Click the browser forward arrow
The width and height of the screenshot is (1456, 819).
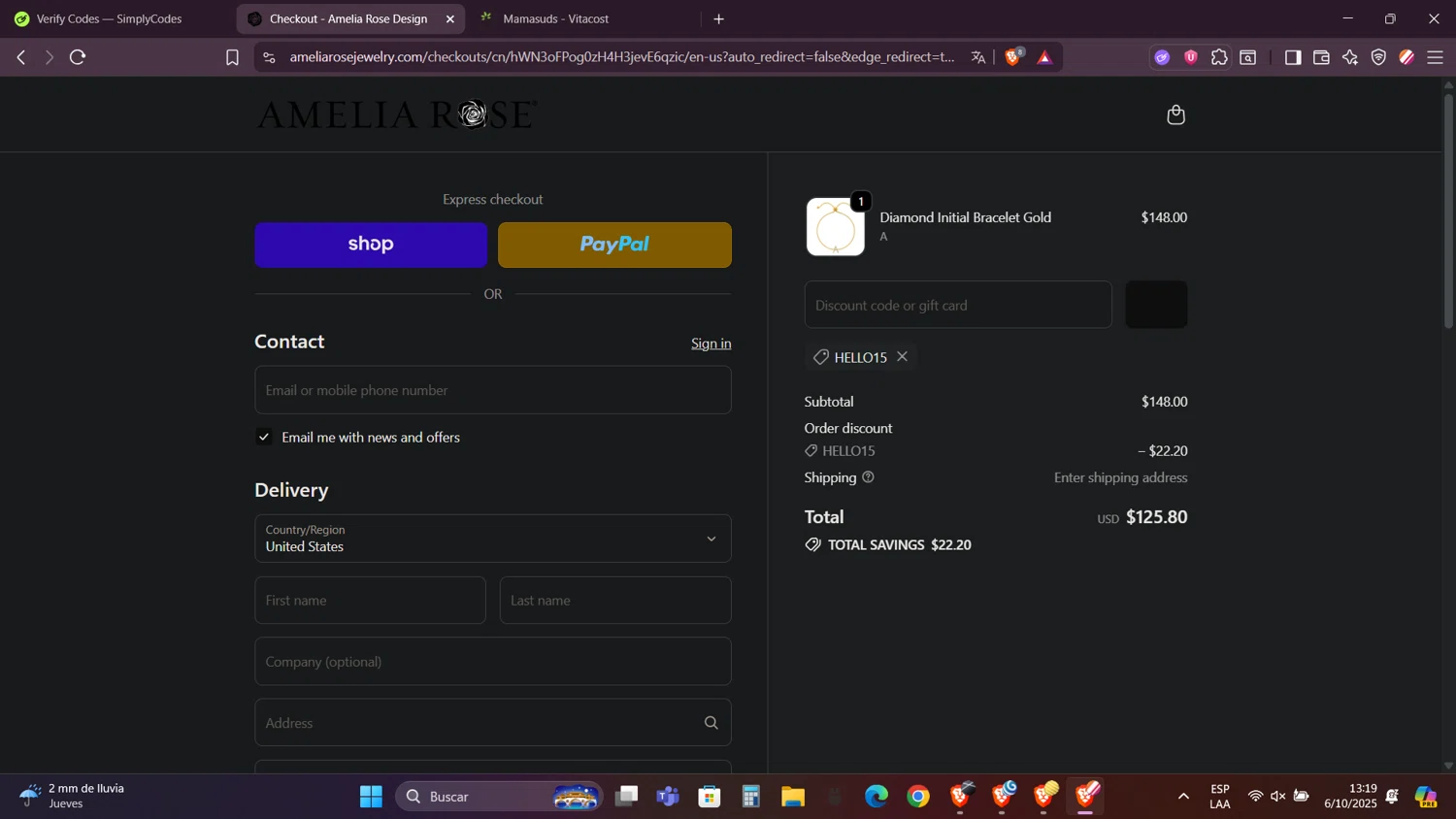pyautogui.click(x=49, y=57)
